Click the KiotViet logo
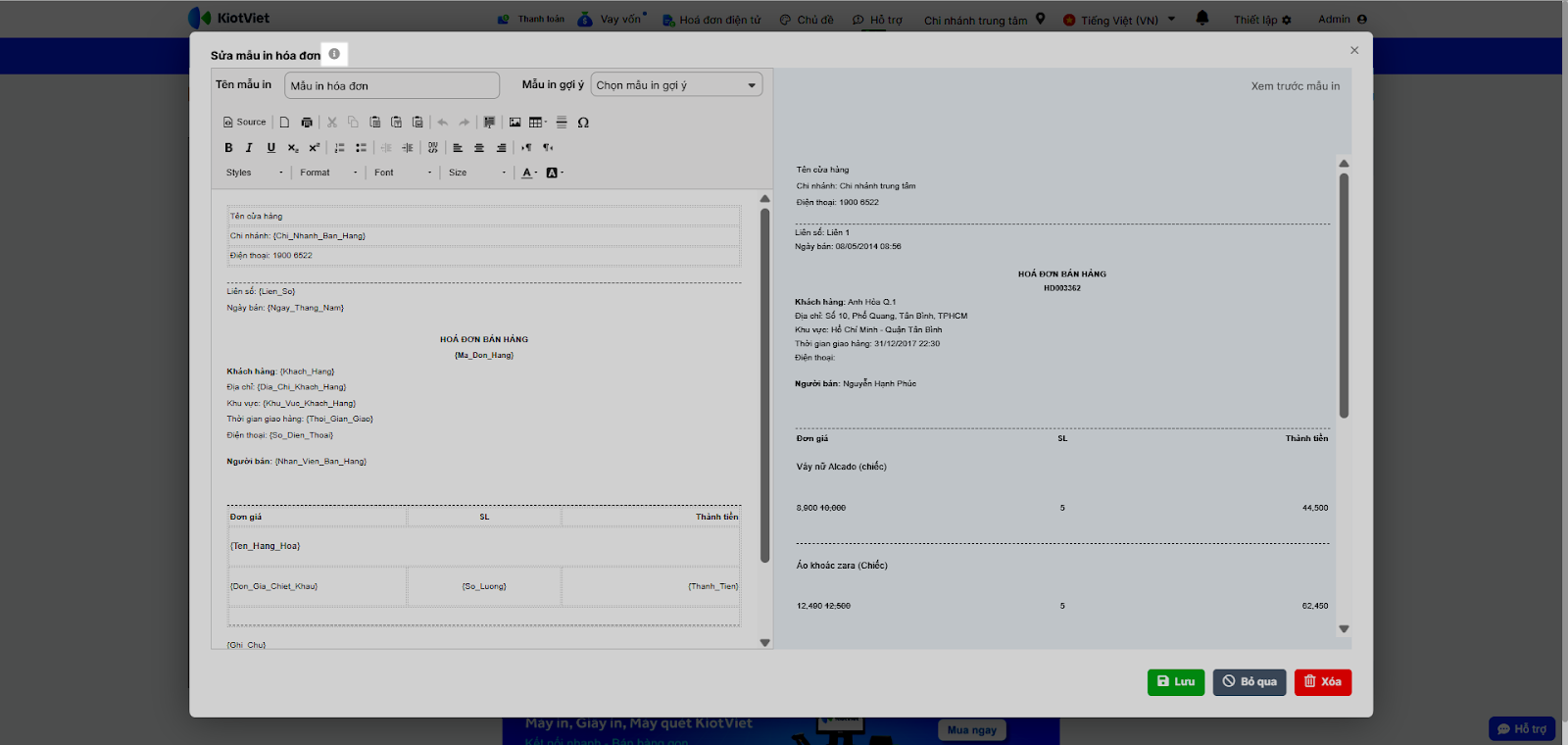 (228, 18)
